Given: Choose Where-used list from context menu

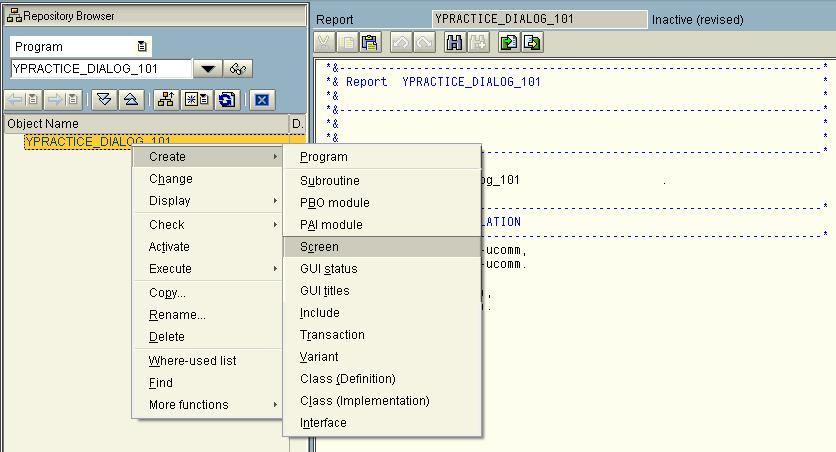Looking at the screenshot, I should pos(192,361).
